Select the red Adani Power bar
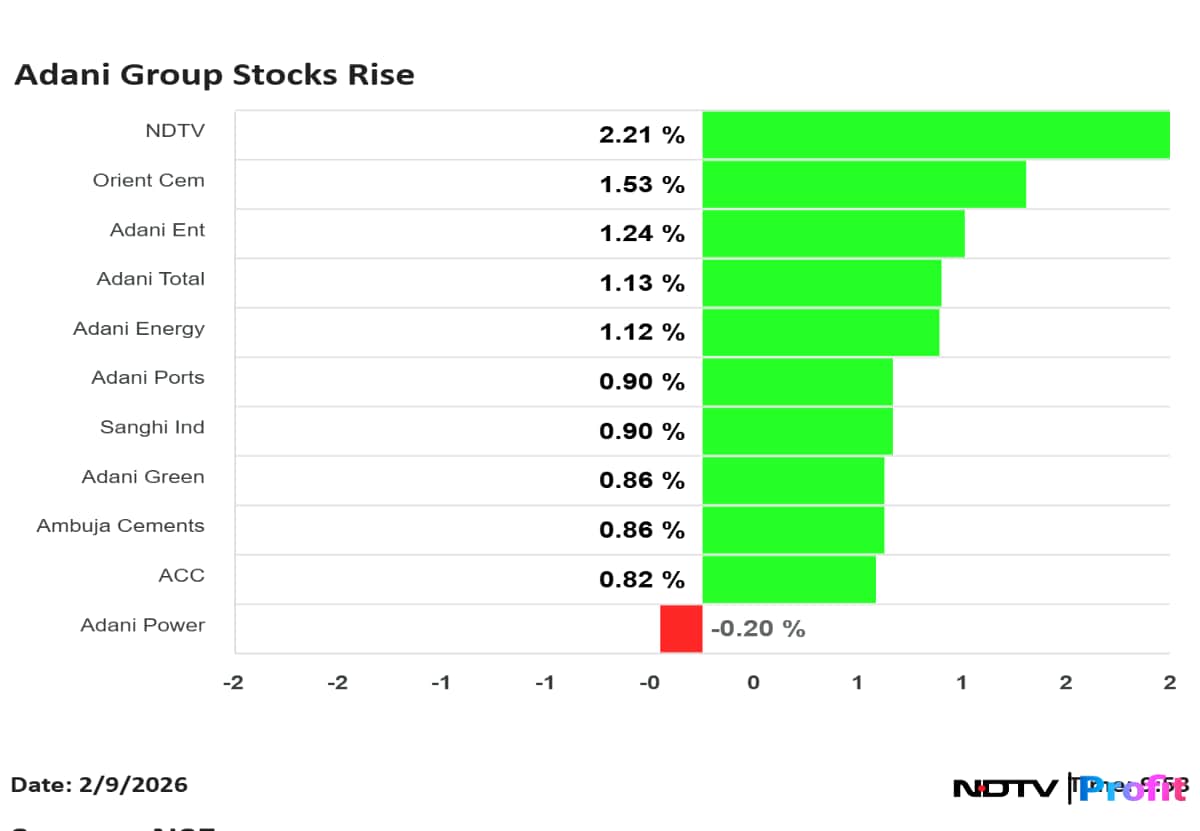Viewport: 1200px width, 831px height. coord(681,629)
